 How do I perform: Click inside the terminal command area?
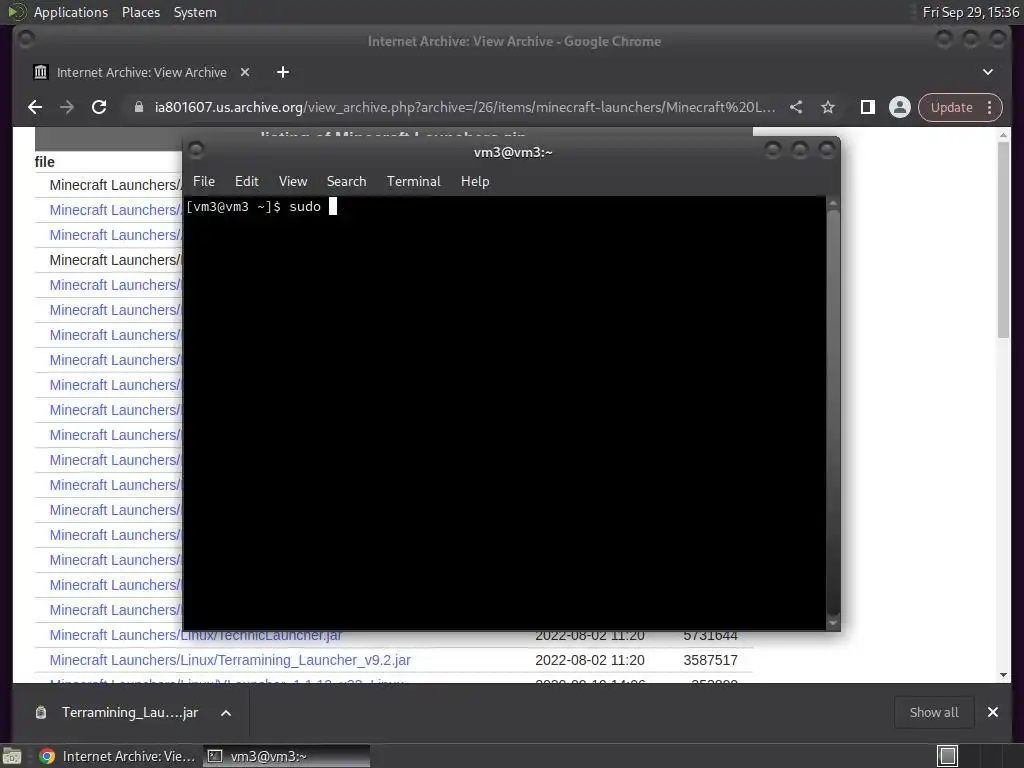coord(504,413)
